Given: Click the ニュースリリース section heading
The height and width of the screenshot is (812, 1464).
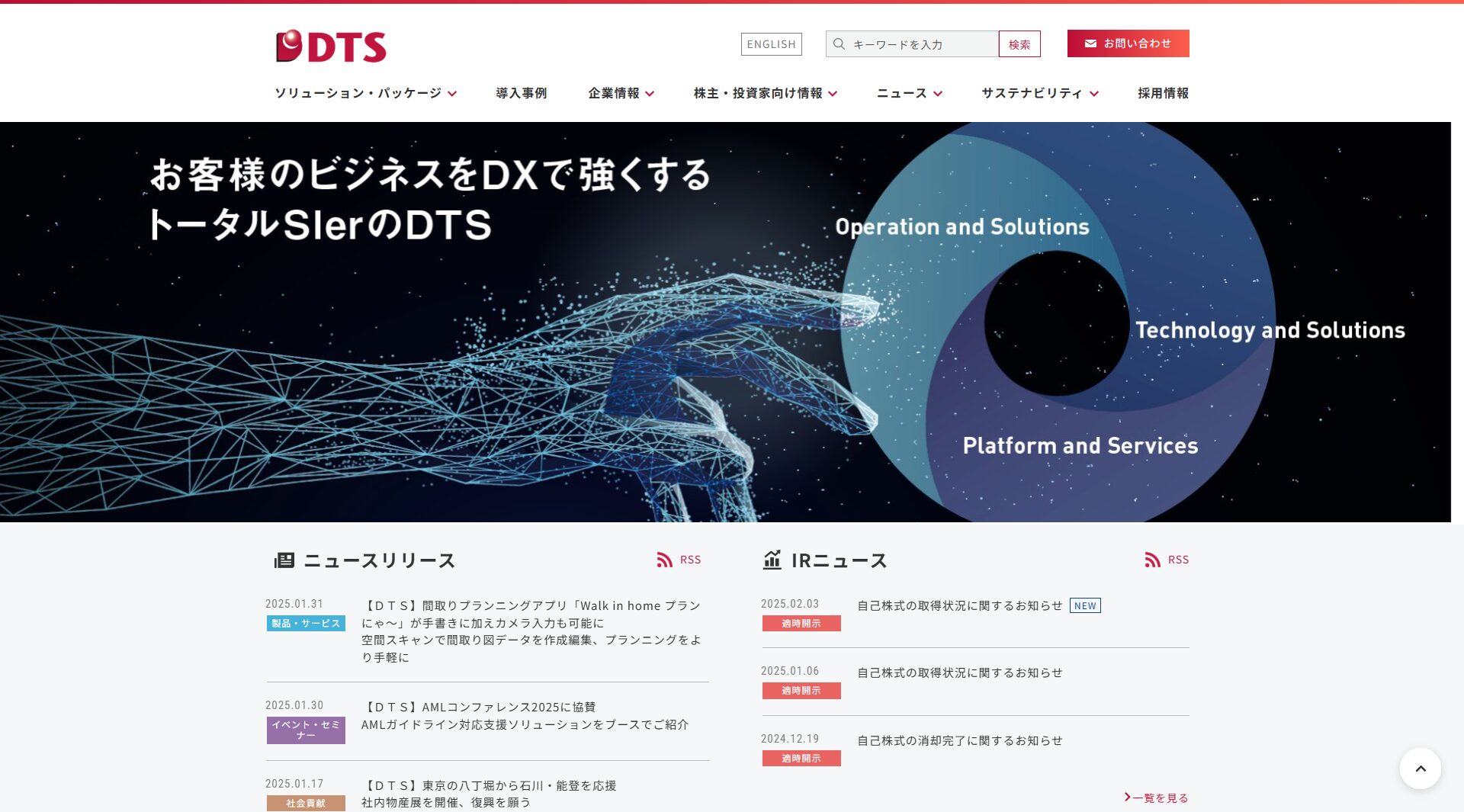Looking at the screenshot, I should tap(380, 560).
